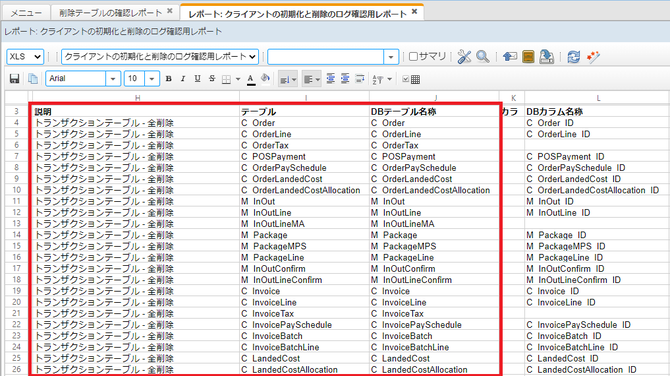Click the refresh report icon
The height and width of the screenshot is (376, 670).
click(573, 57)
